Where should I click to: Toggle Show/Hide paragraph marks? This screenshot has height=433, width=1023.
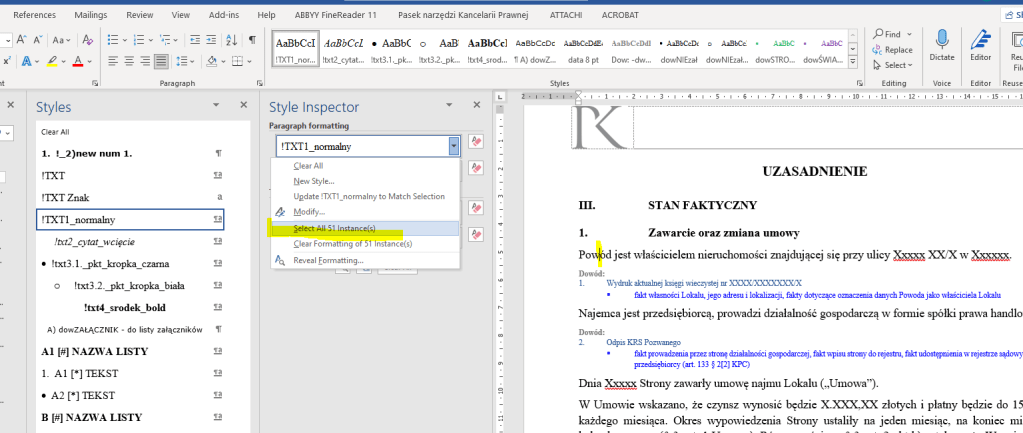[254, 38]
